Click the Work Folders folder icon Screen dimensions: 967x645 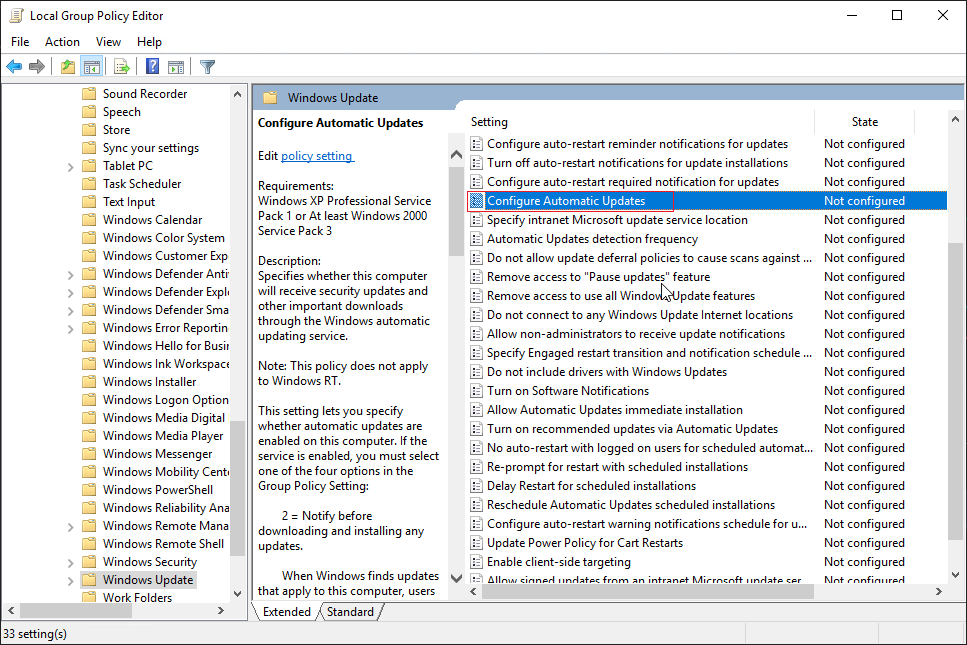(89, 597)
